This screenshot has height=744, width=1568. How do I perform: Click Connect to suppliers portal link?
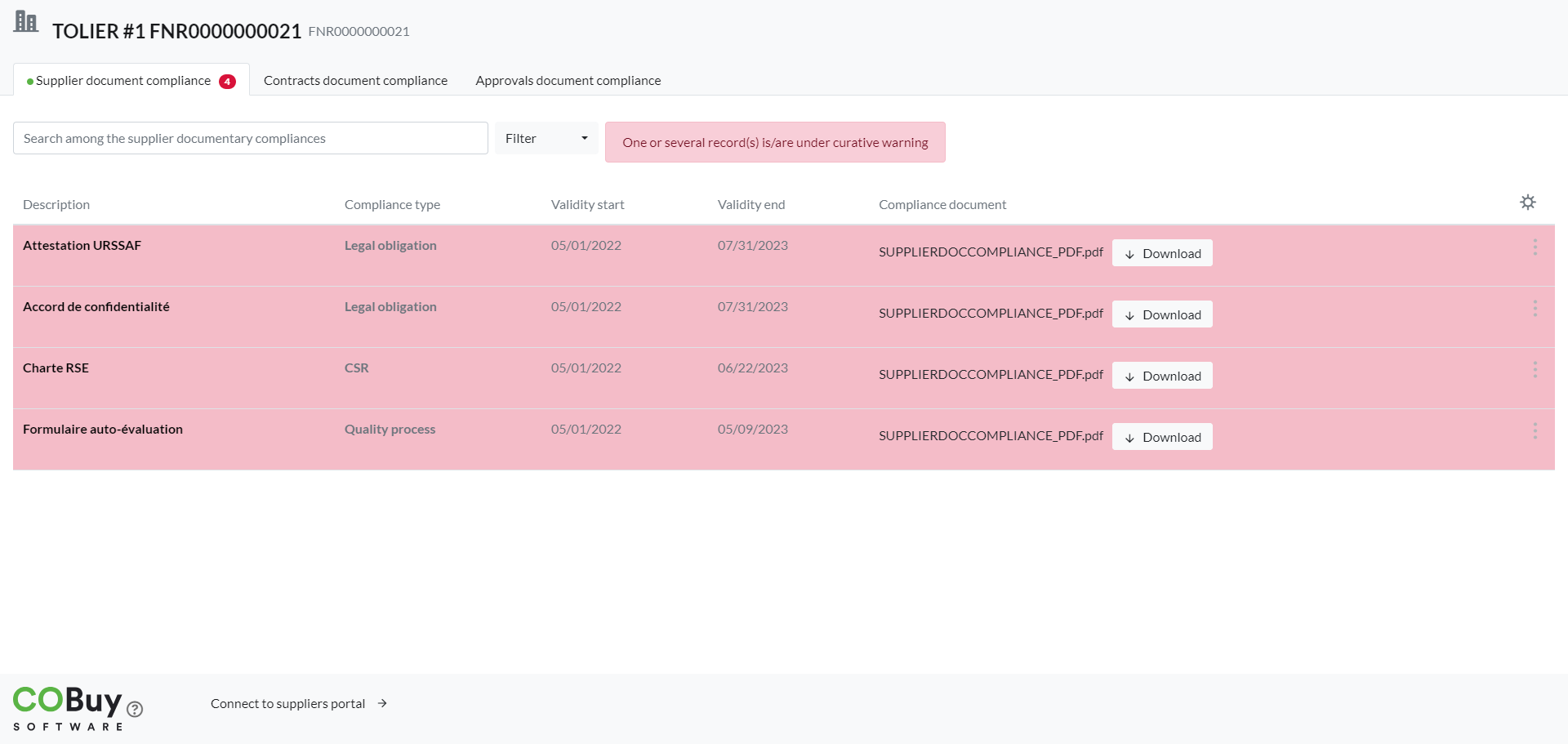point(287,703)
